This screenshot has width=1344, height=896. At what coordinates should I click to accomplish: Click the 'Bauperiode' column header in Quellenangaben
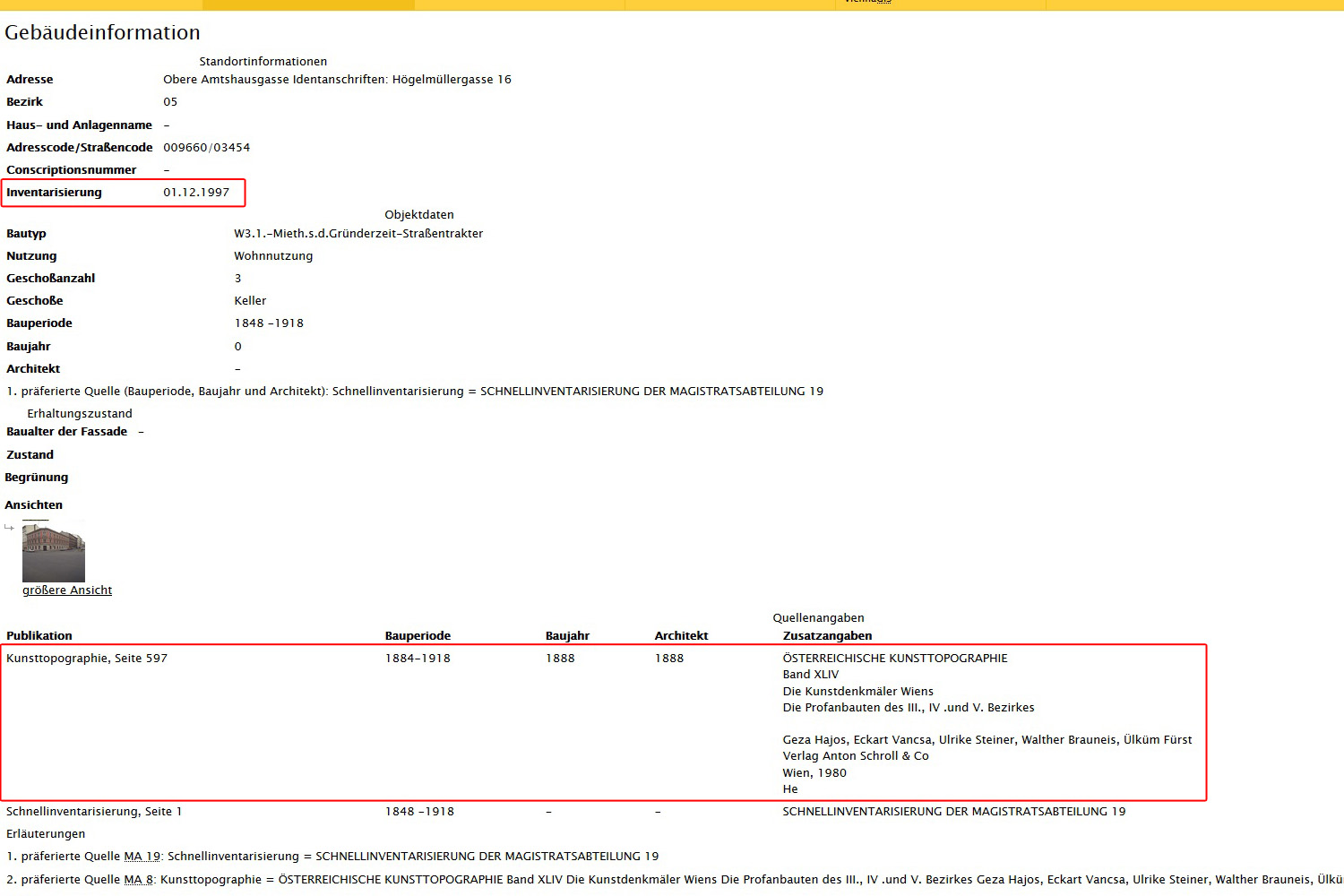[x=418, y=635]
